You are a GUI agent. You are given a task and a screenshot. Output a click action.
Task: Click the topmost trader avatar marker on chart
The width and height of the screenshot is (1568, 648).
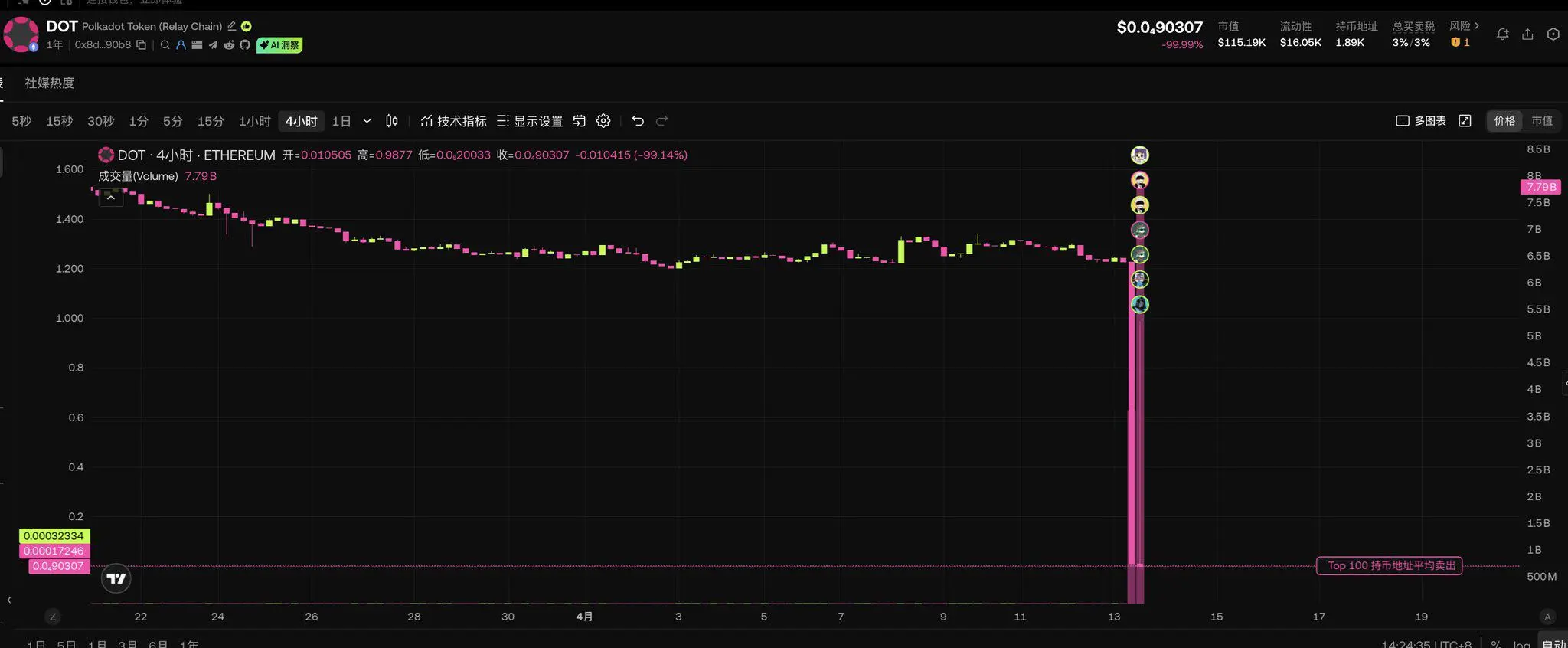[1140, 155]
